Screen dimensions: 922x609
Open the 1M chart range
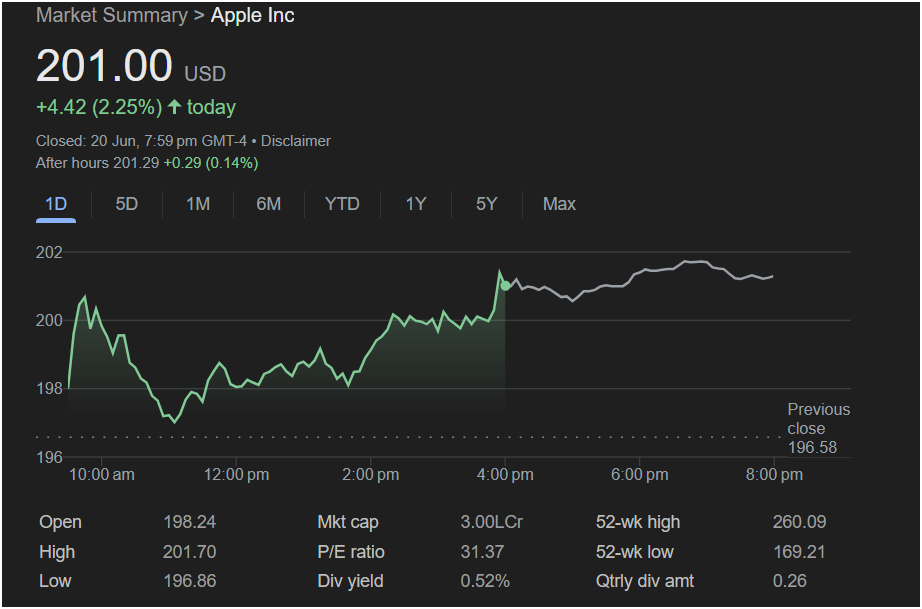(x=198, y=204)
